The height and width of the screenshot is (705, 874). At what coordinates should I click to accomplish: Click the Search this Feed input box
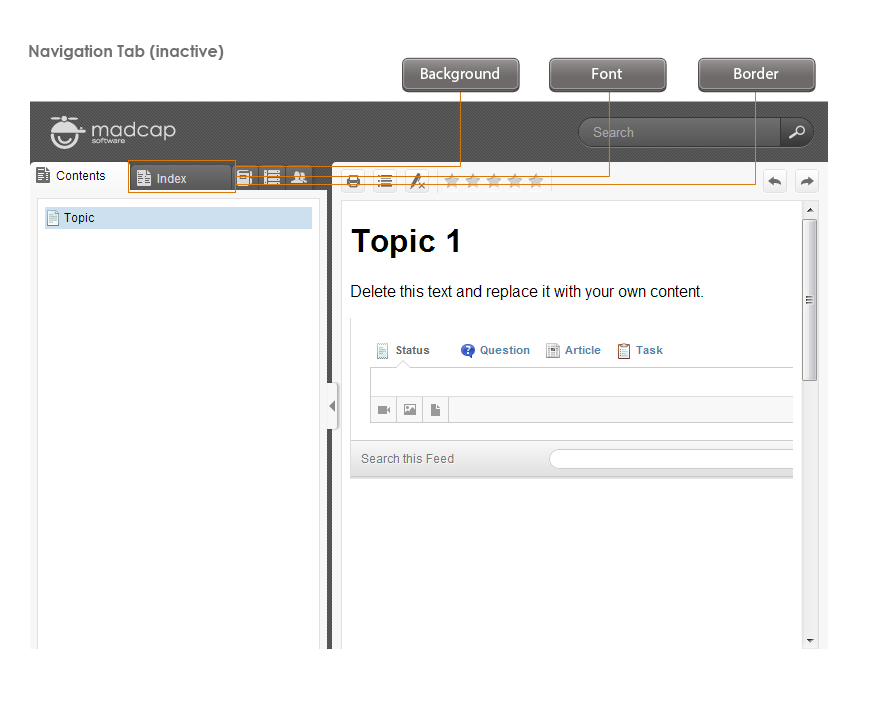(x=671, y=459)
